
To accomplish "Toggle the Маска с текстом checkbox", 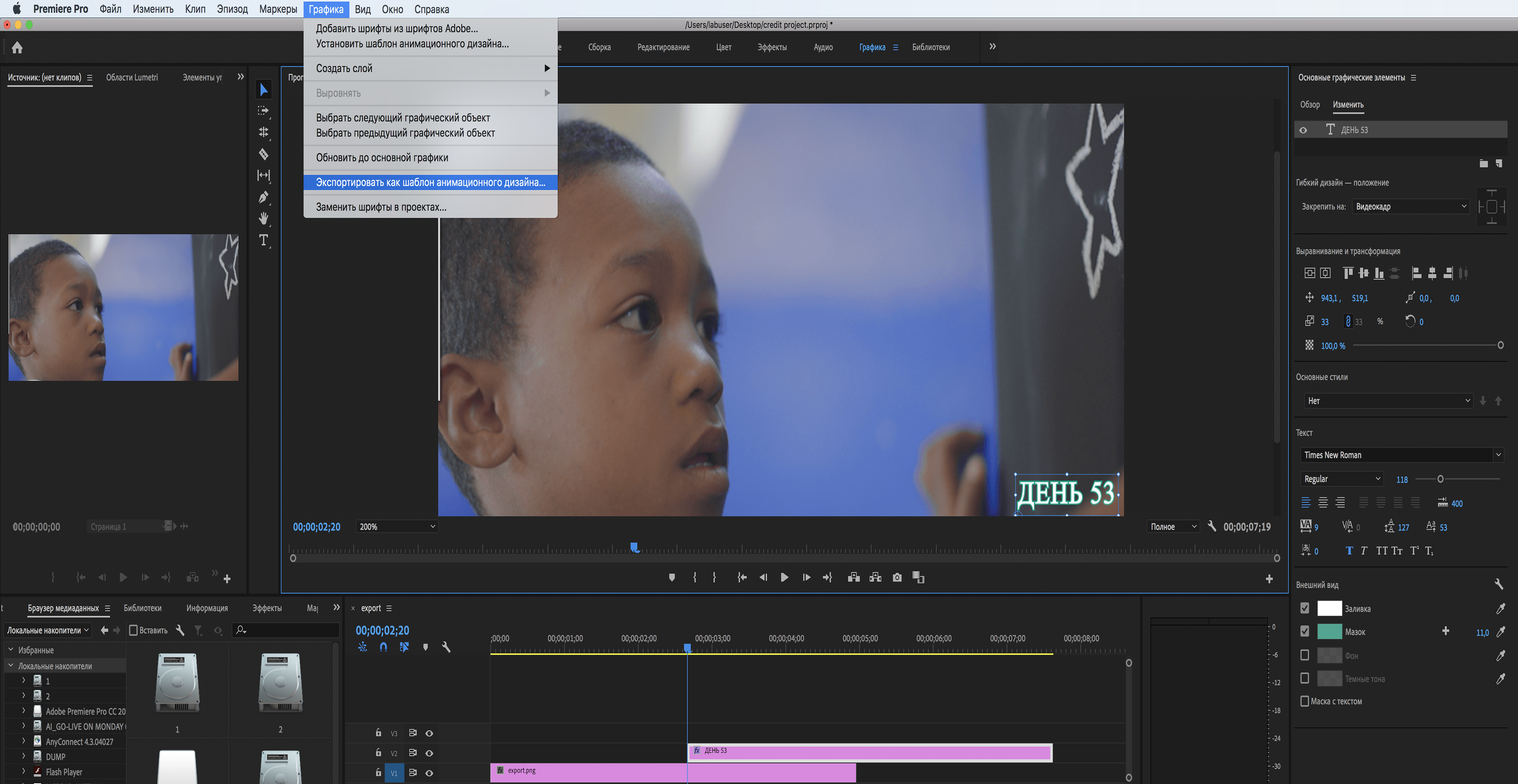I will click(1305, 701).
